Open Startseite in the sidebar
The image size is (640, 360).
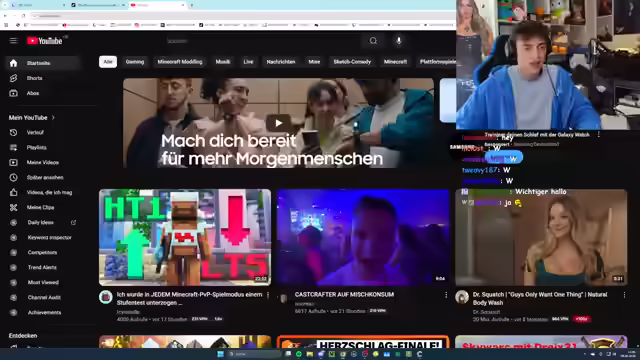click(x=43, y=63)
